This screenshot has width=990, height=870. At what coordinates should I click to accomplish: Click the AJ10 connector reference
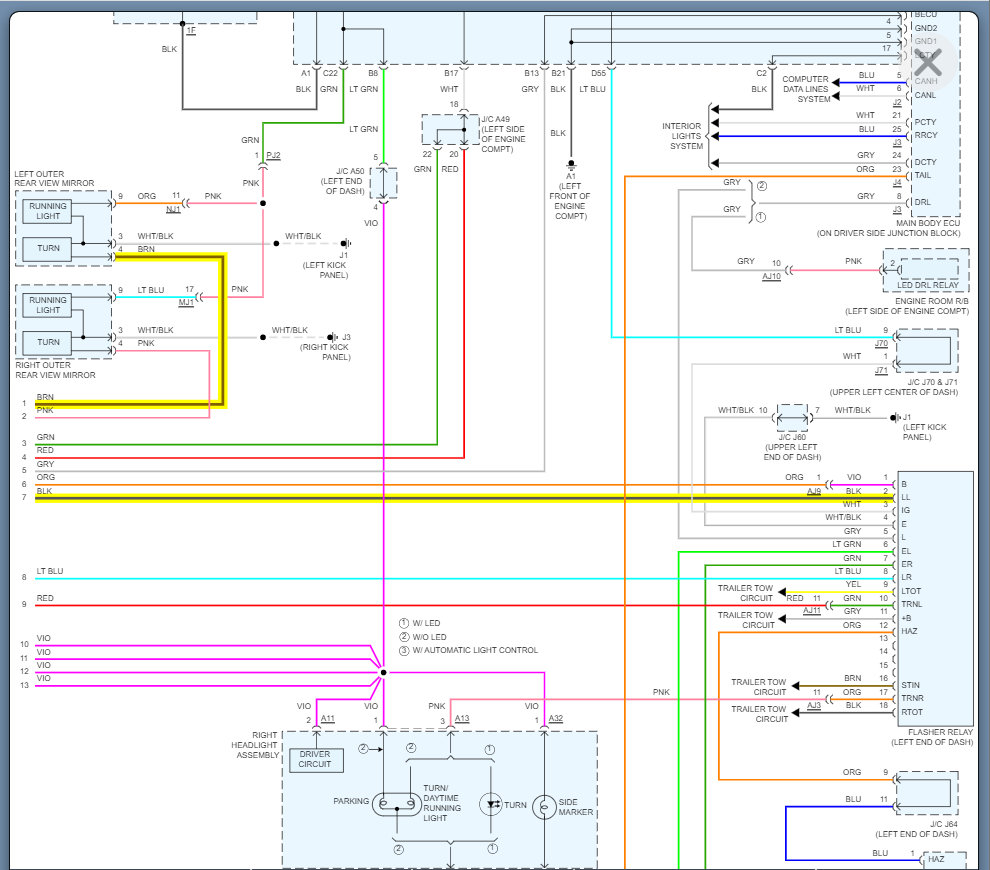(x=772, y=276)
